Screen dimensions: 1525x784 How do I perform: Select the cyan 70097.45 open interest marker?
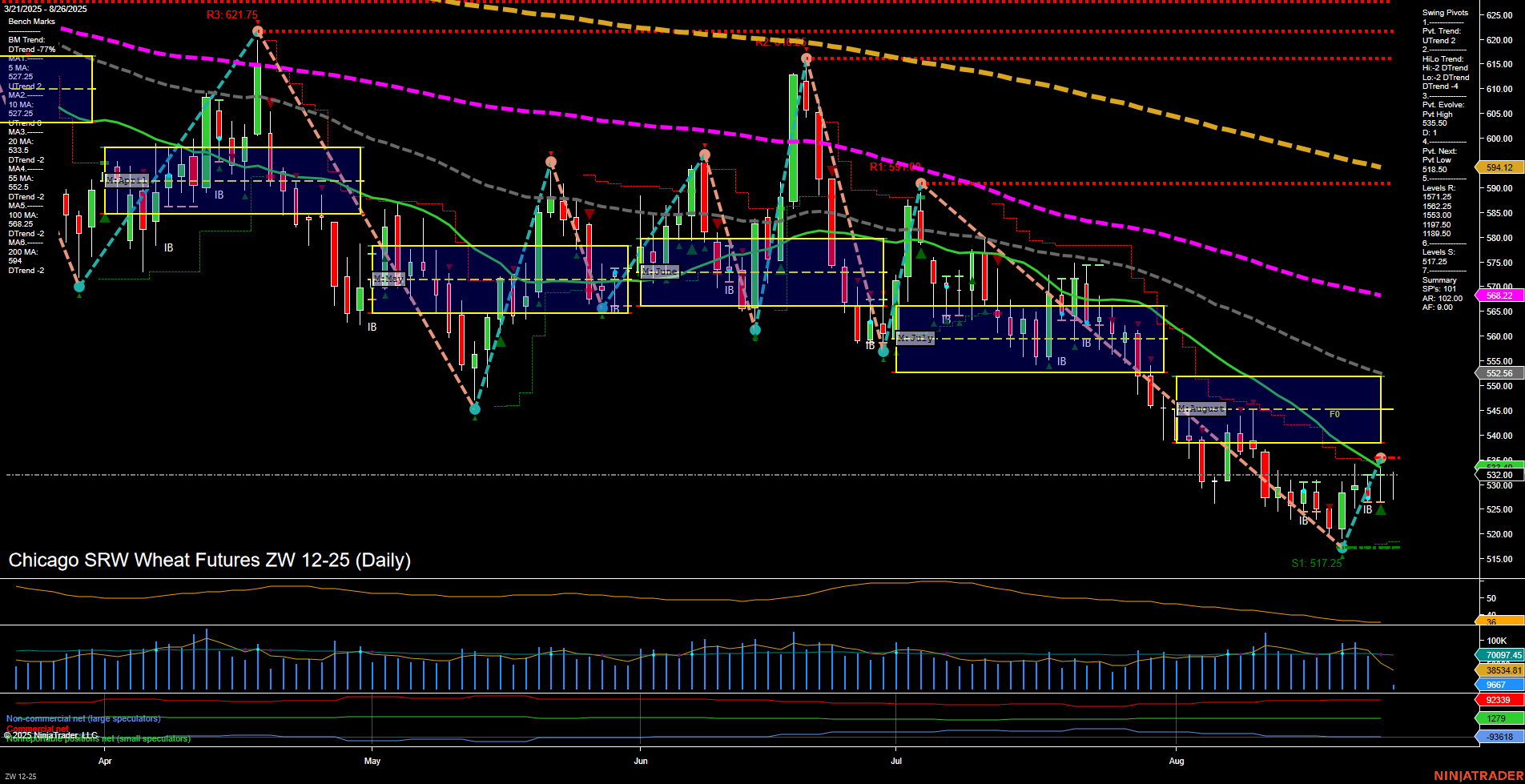(x=1500, y=655)
